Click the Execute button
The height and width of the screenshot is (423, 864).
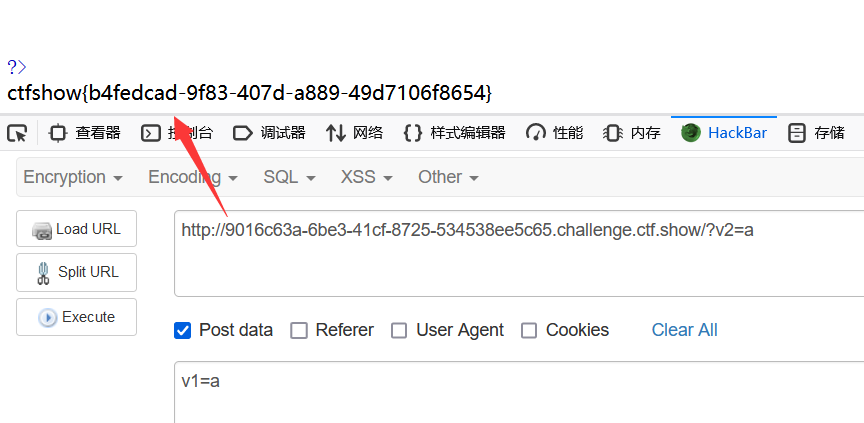coord(77,317)
